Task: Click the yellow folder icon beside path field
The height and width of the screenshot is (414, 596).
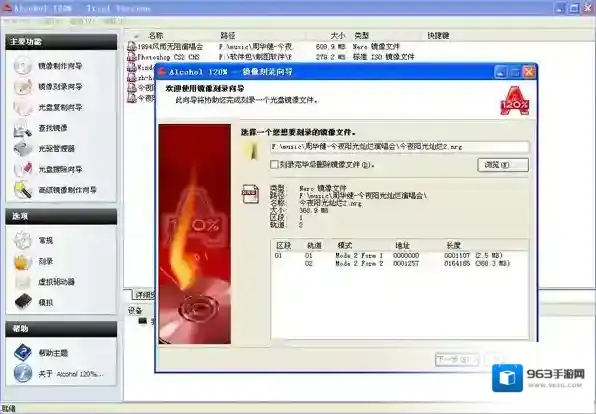Action: point(251,151)
